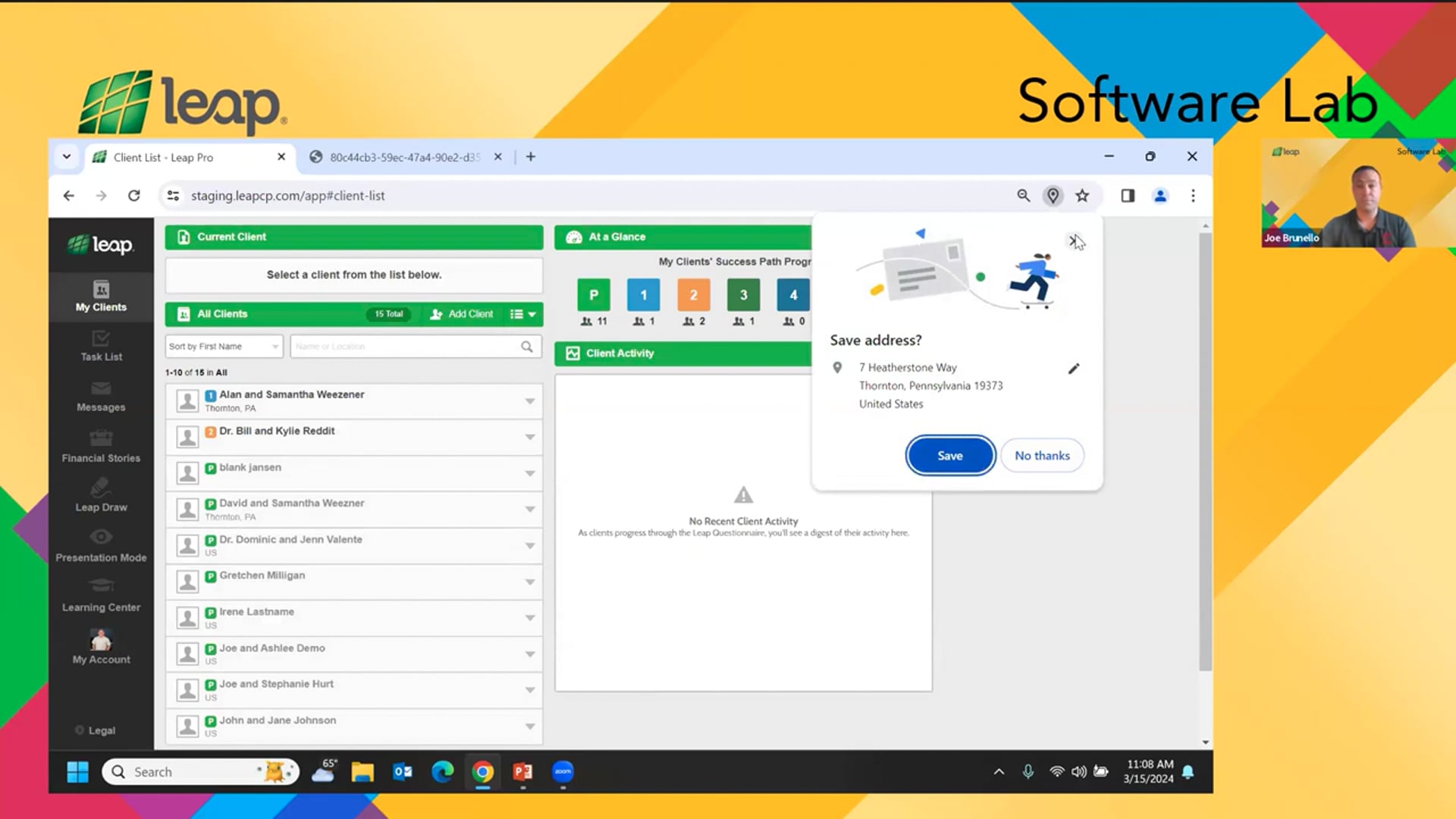1456x819 pixels.
Task: Click the Add Client button
Action: (x=461, y=314)
